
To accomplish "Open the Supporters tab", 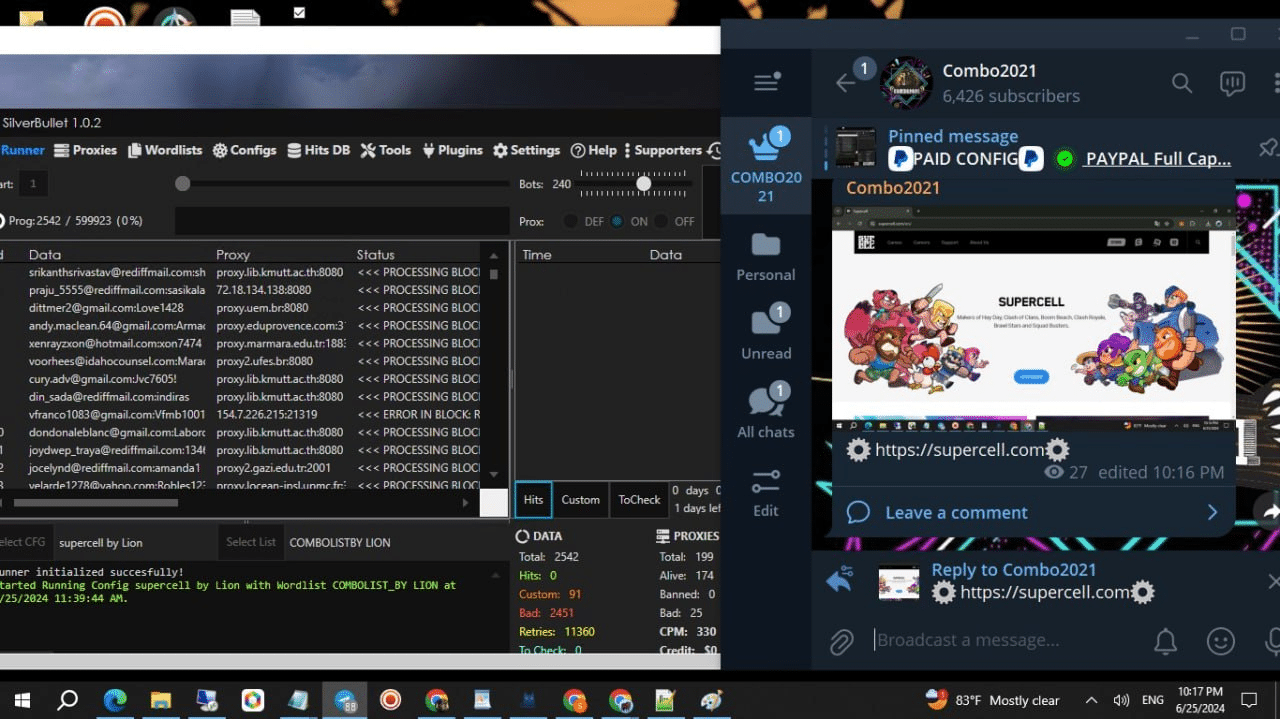I will tap(662, 150).
